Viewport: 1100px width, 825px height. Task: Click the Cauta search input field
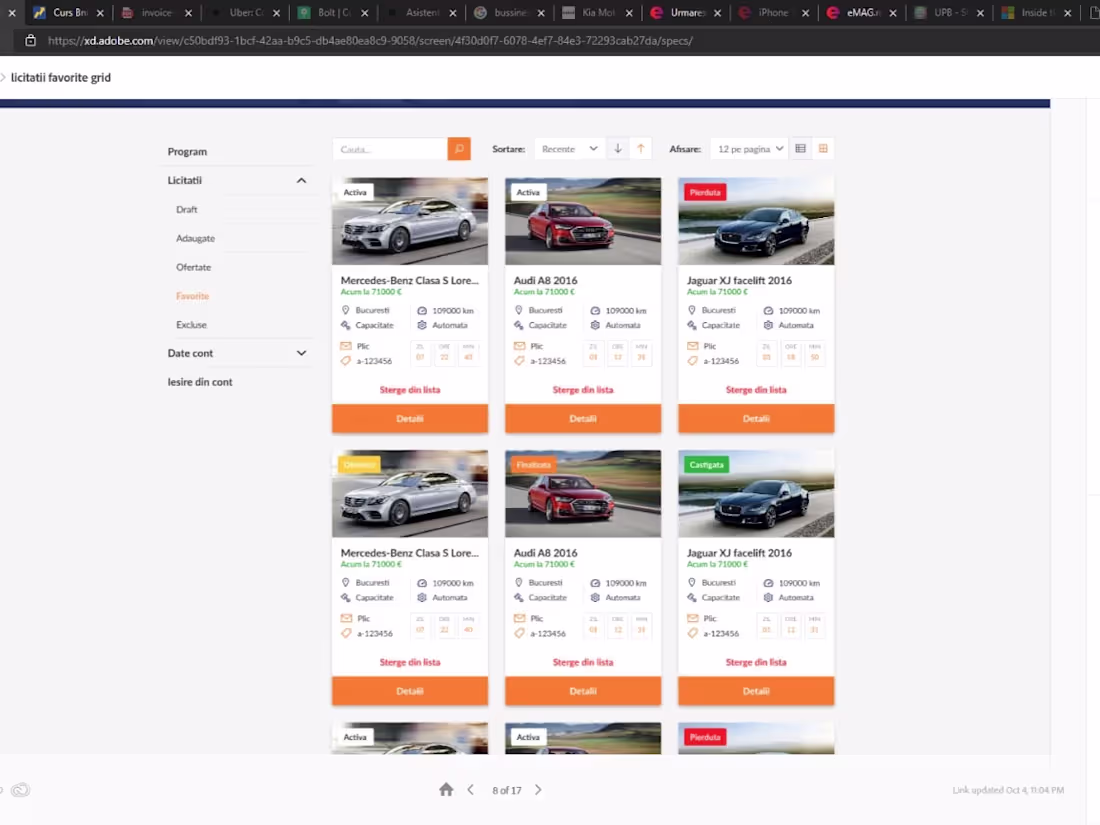(390, 148)
